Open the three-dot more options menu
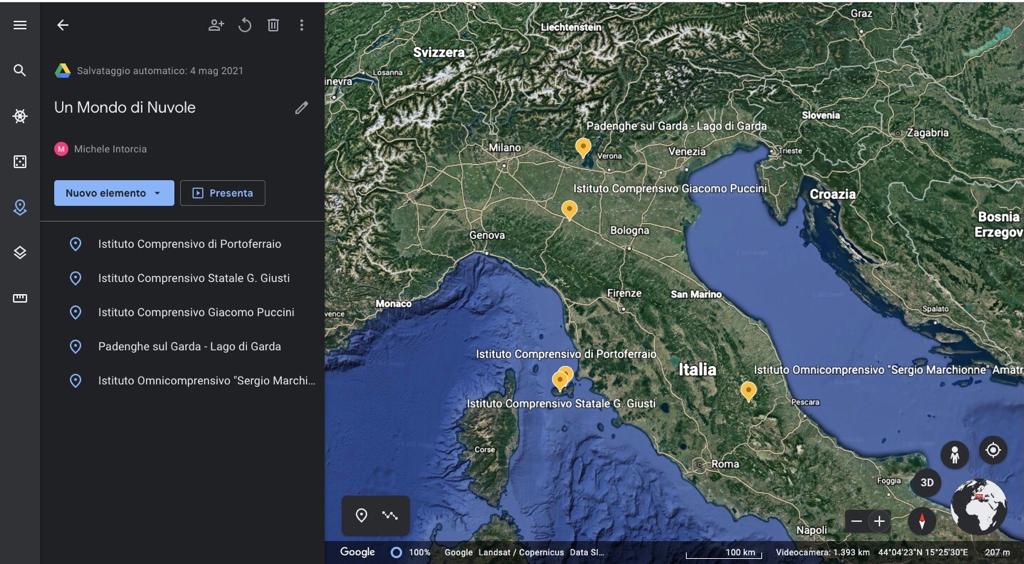The width and height of the screenshot is (1024, 564). coord(302,25)
